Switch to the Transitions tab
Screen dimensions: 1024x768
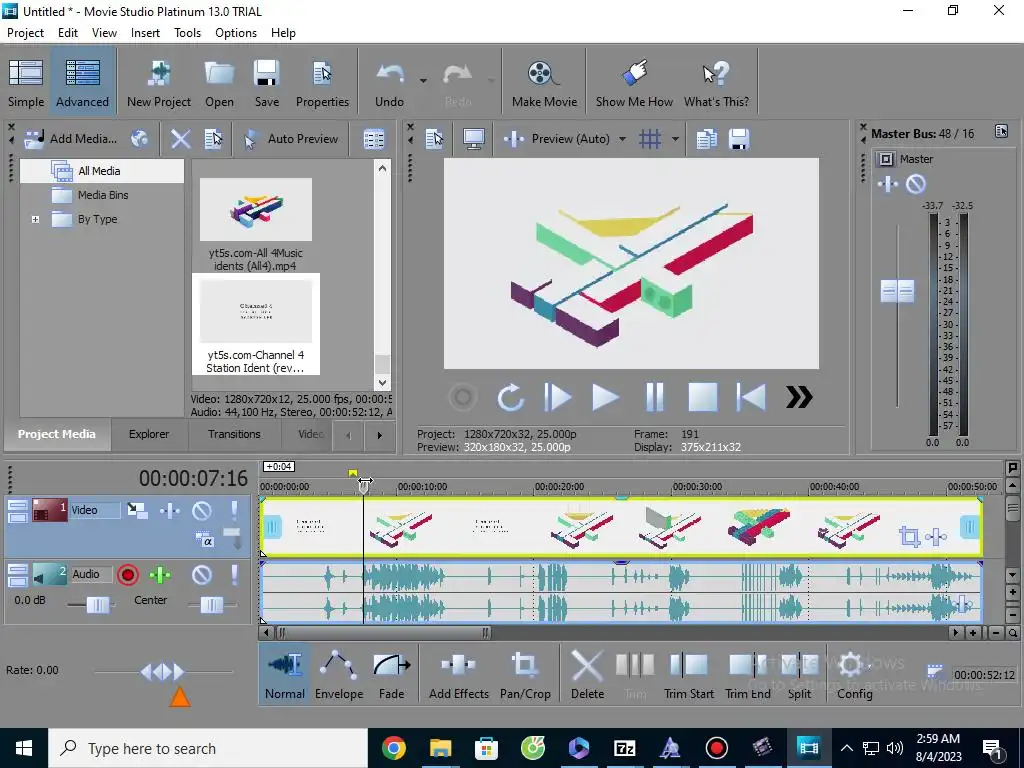pos(234,434)
